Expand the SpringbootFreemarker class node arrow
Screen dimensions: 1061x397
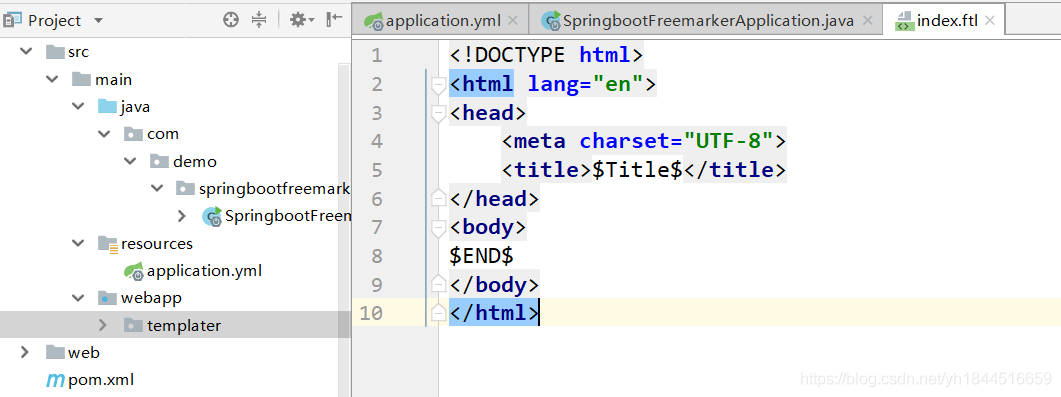pyautogui.click(x=181, y=216)
